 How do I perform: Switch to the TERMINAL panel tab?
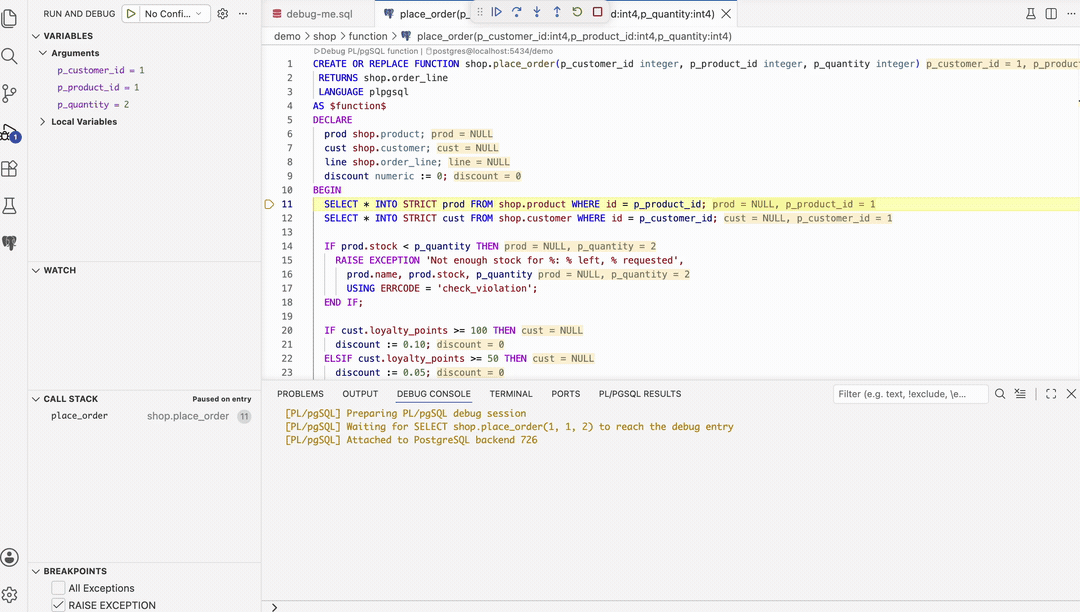click(x=511, y=394)
